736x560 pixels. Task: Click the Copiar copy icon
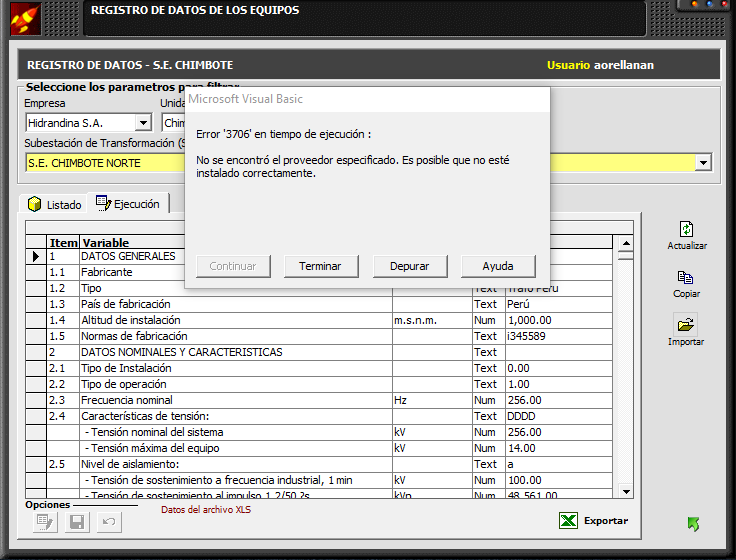[x=685, y=277]
